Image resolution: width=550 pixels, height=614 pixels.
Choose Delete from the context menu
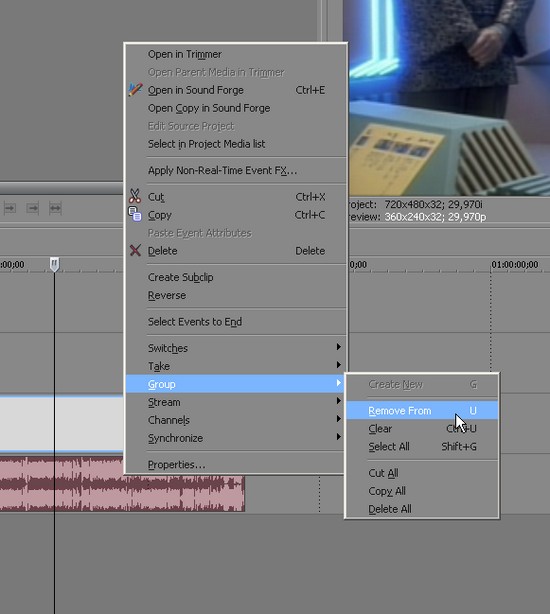236,251
